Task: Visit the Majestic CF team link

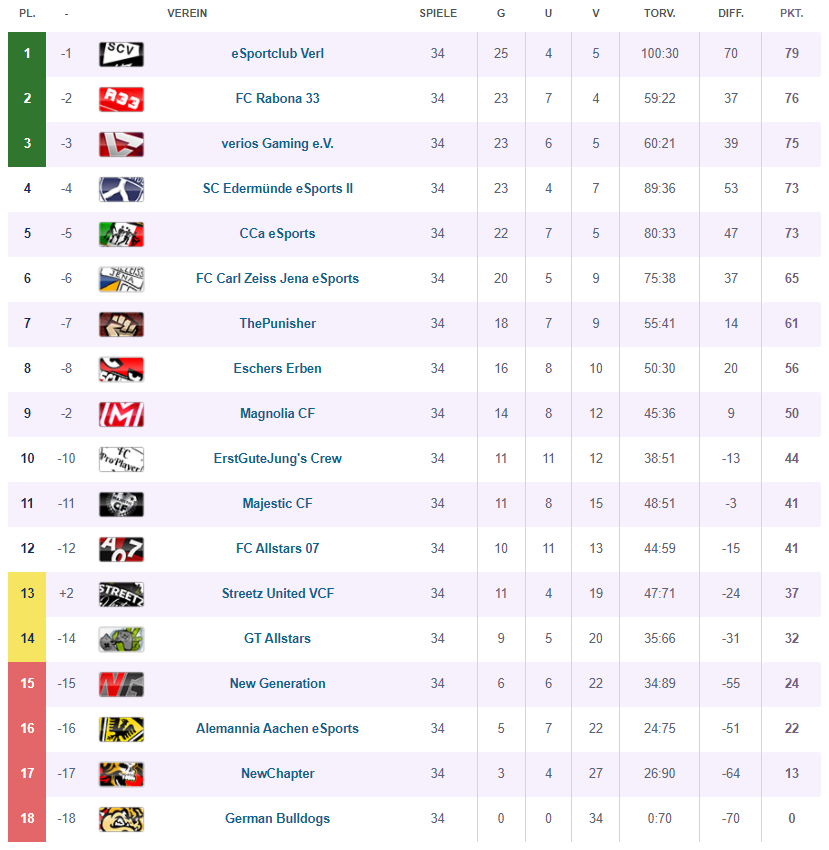Action: [x=278, y=504]
